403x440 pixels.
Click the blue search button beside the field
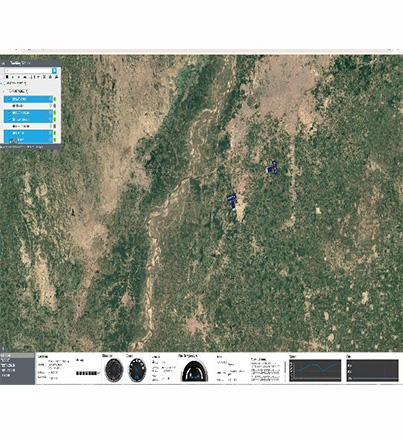(54, 71)
